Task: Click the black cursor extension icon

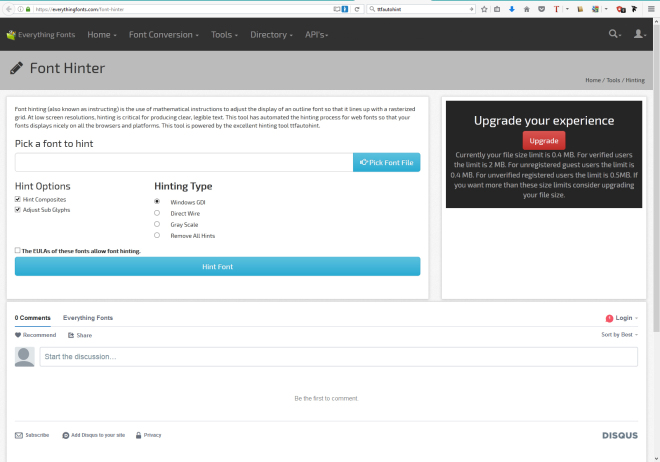Action: tap(634, 9)
